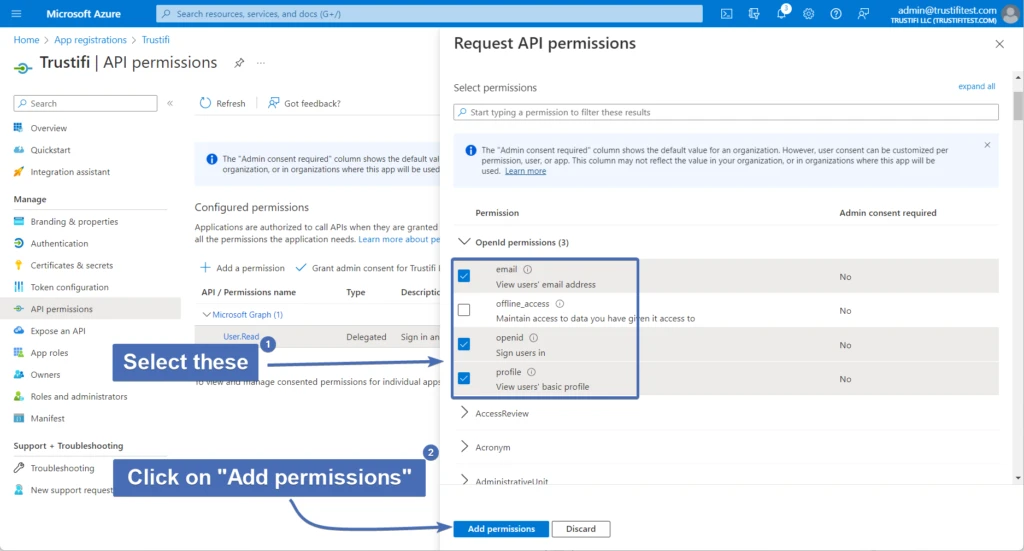Click the Microsoft Azure home logo text
Image resolution: width=1024 pixels, height=551 pixels.
point(84,14)
